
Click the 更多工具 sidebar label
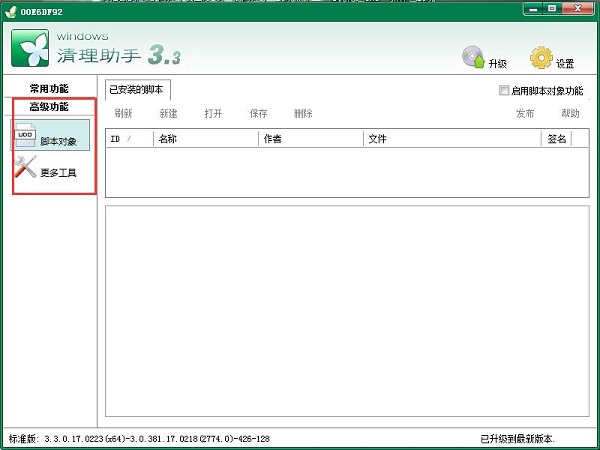click(x=58, y=173)
